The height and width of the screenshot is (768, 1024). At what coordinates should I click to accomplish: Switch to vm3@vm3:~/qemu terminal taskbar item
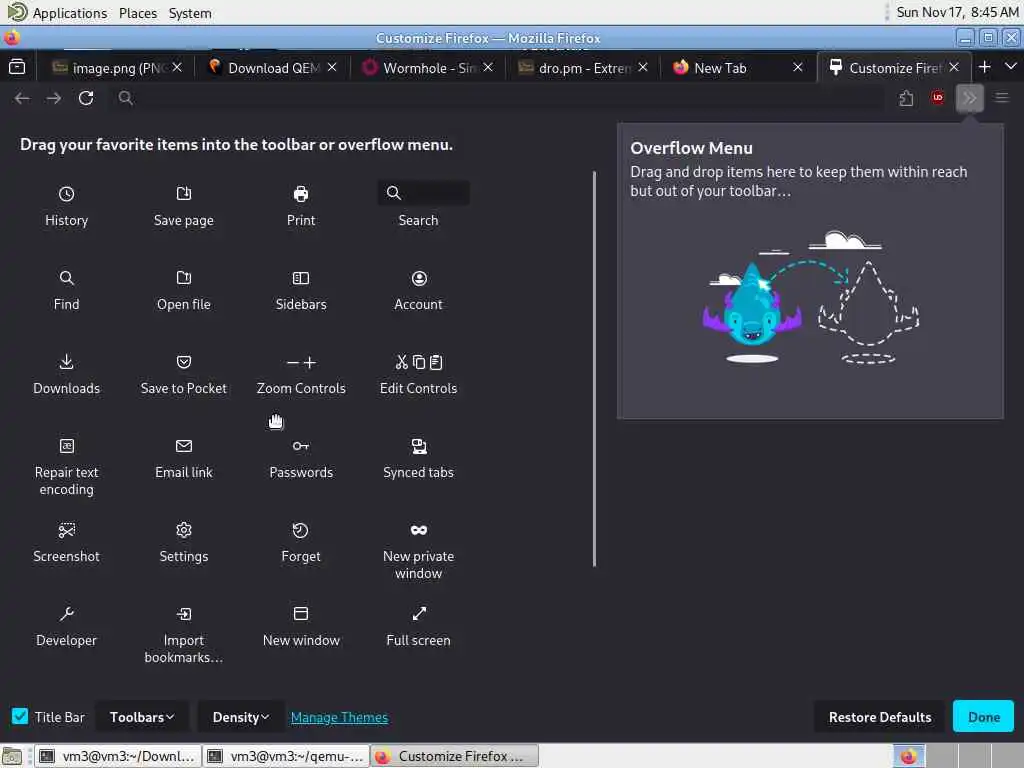pos(286,756)
